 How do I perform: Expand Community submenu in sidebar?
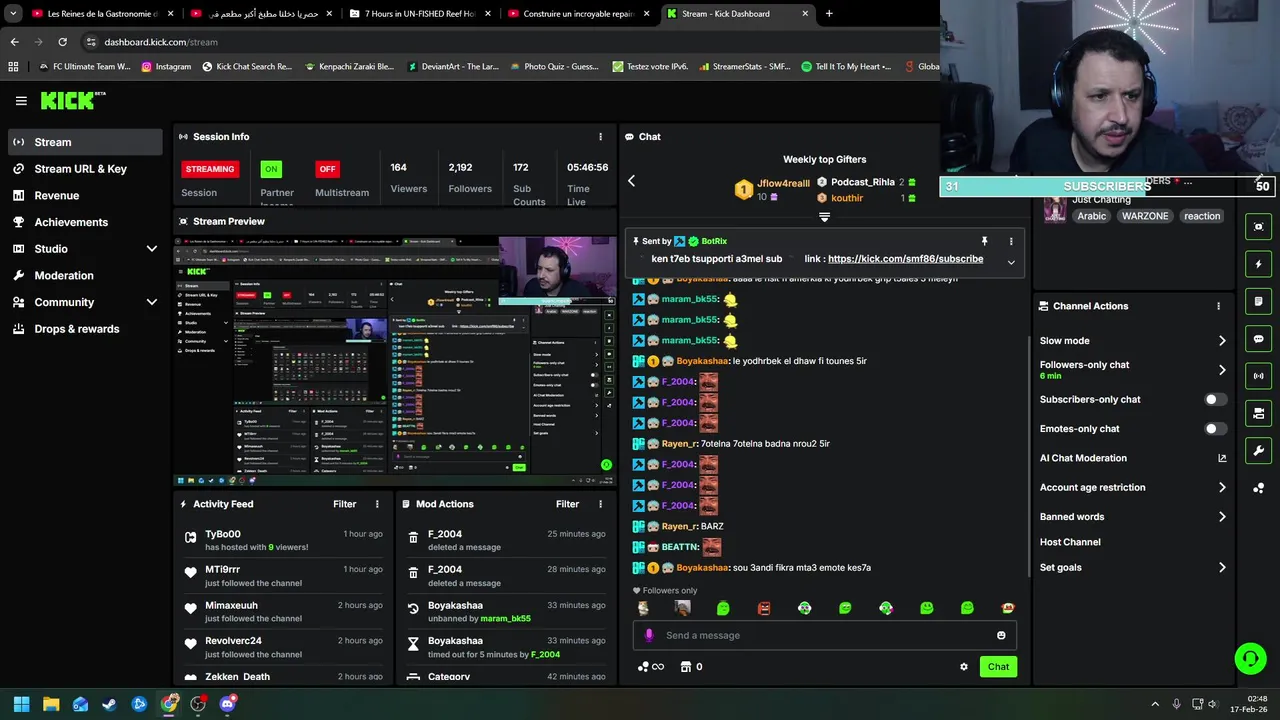coord(151,302)
